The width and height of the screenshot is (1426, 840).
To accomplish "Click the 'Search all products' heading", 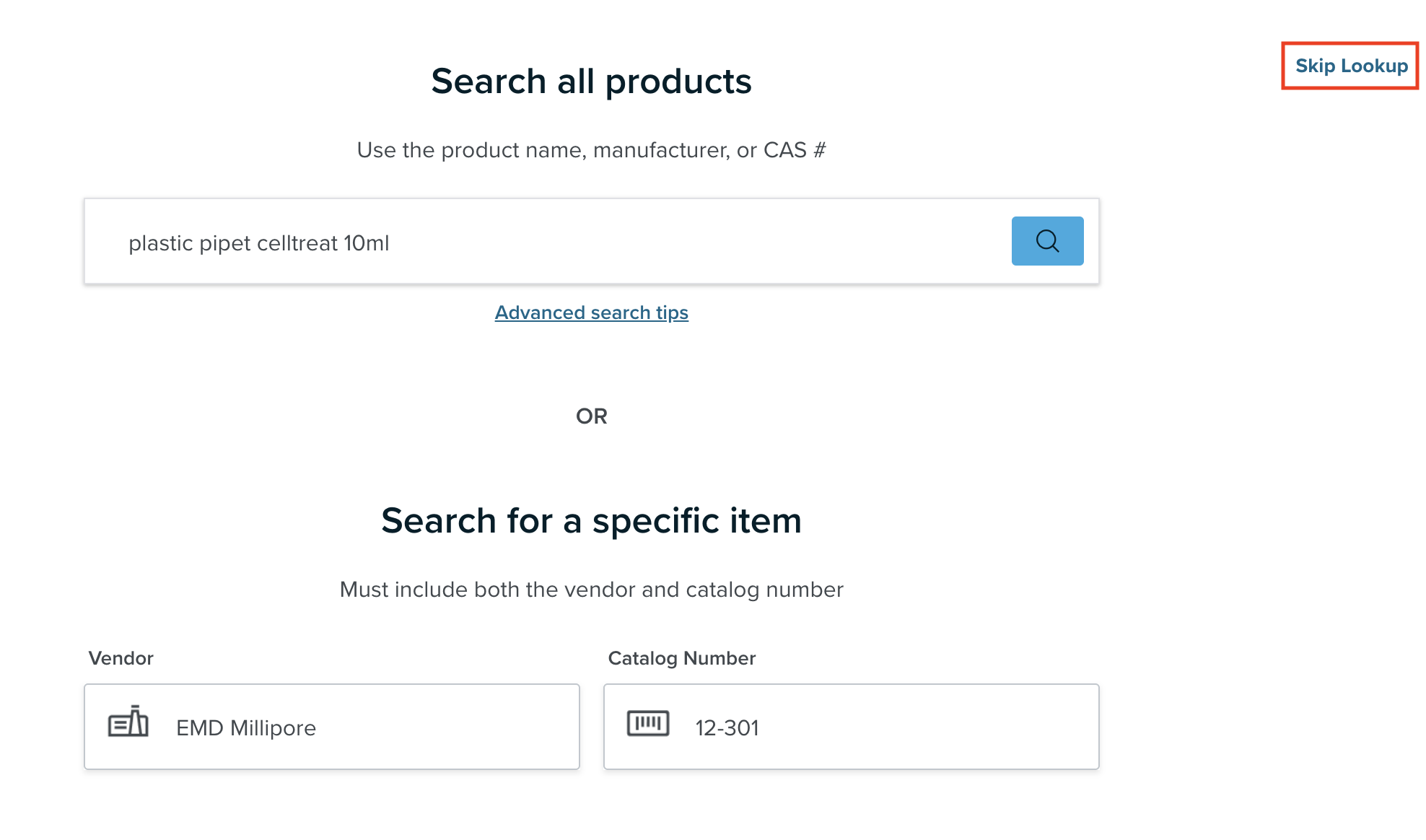I will [x=592, y=81].
